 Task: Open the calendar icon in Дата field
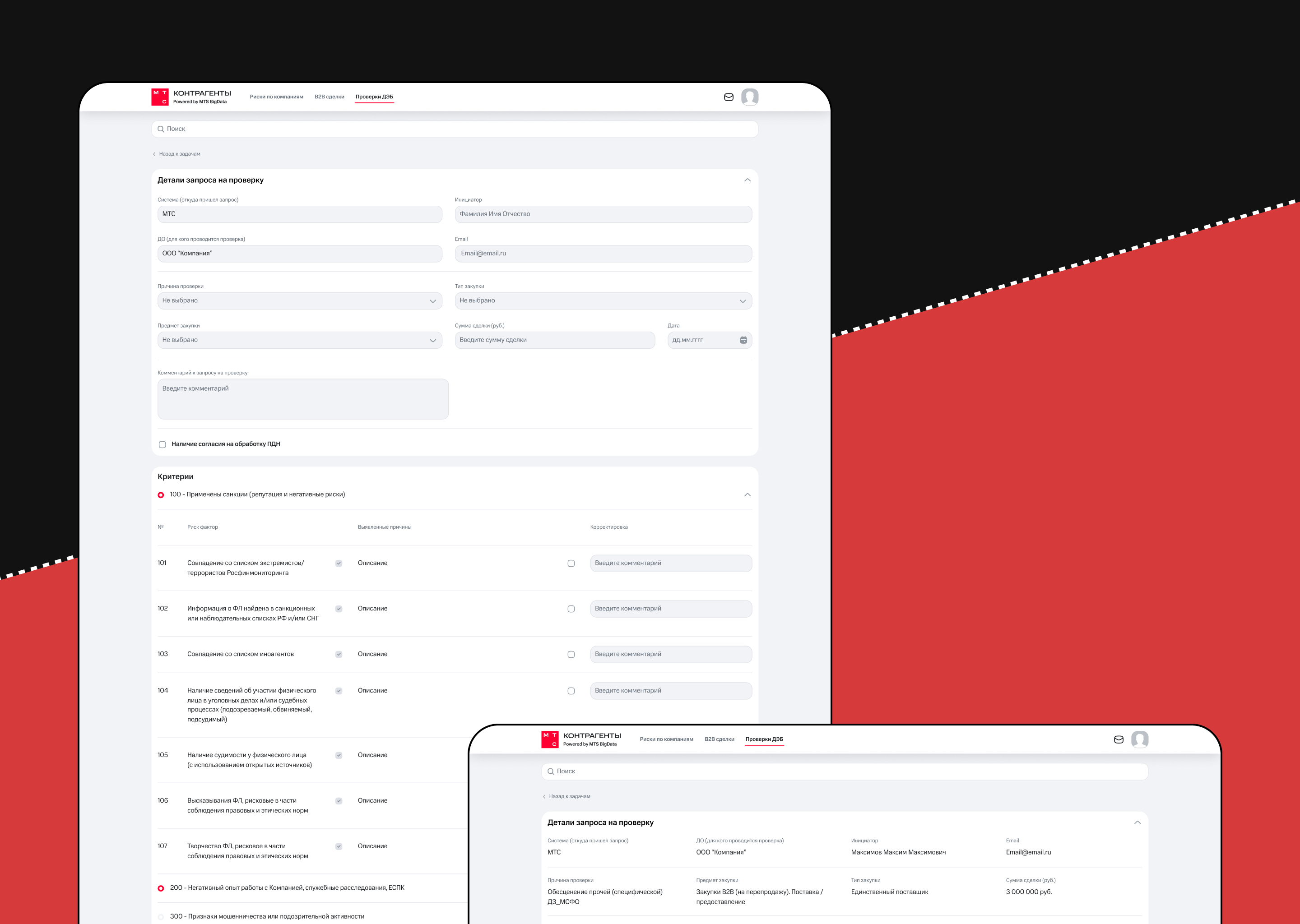[743, 340]
